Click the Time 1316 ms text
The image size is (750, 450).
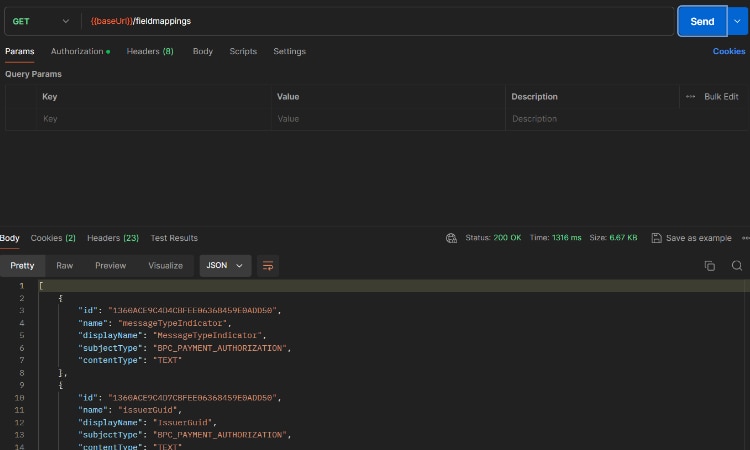click(x=555, y=238)
